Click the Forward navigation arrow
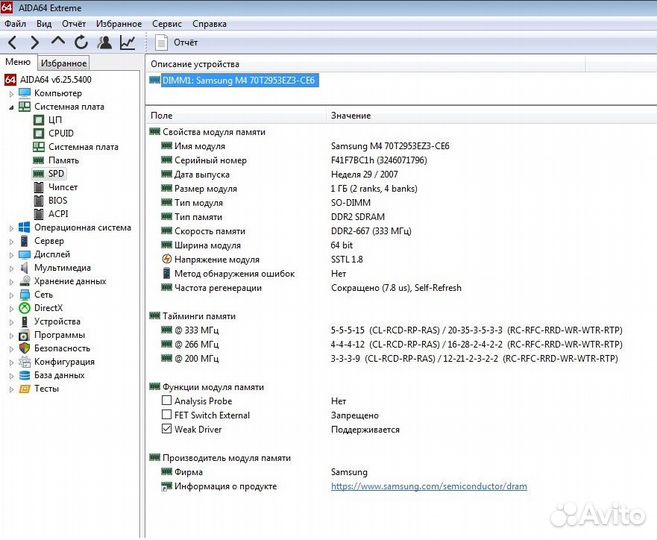The width and height of the screenshot is (657, 540). pos(35,42)
